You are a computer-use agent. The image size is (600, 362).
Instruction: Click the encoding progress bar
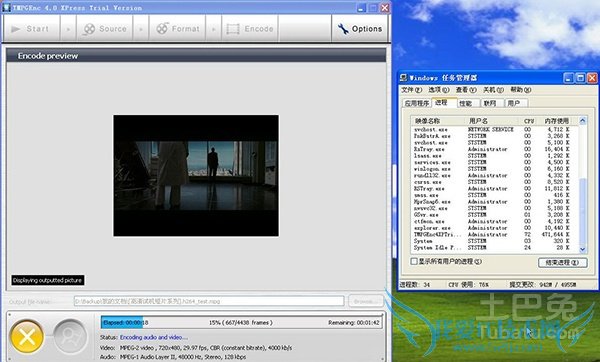coord(241,323)
